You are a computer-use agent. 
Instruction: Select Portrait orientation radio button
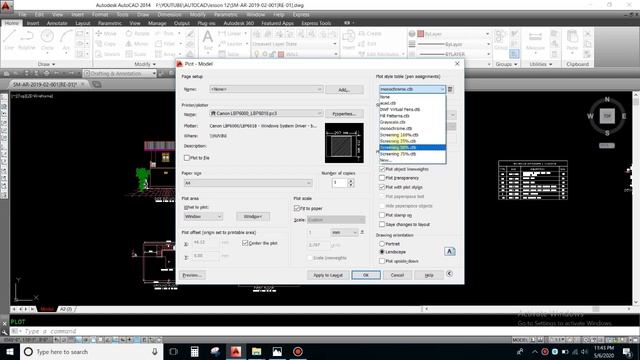coord(382,244)
